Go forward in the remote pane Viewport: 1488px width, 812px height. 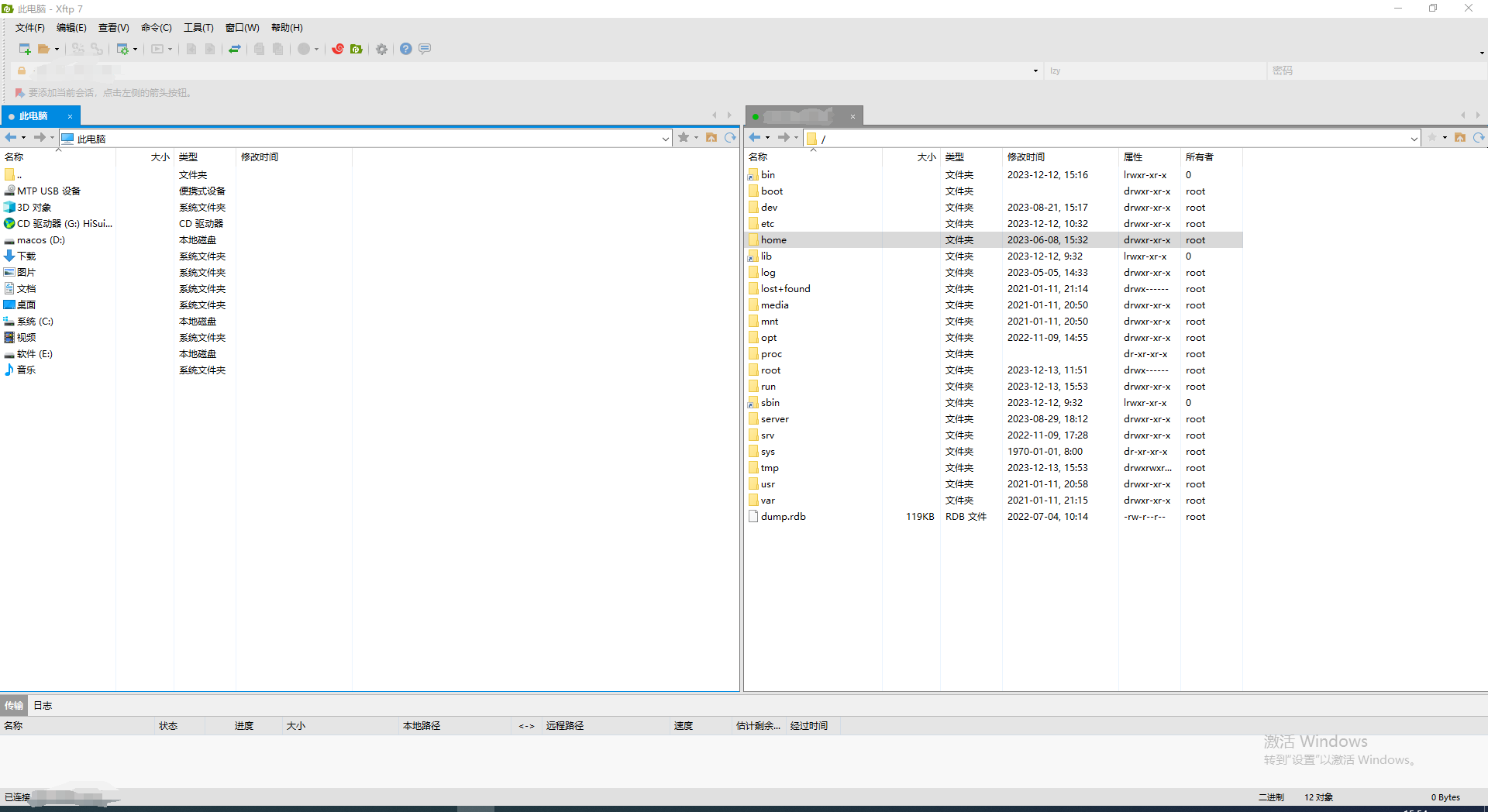pos(784,137)
